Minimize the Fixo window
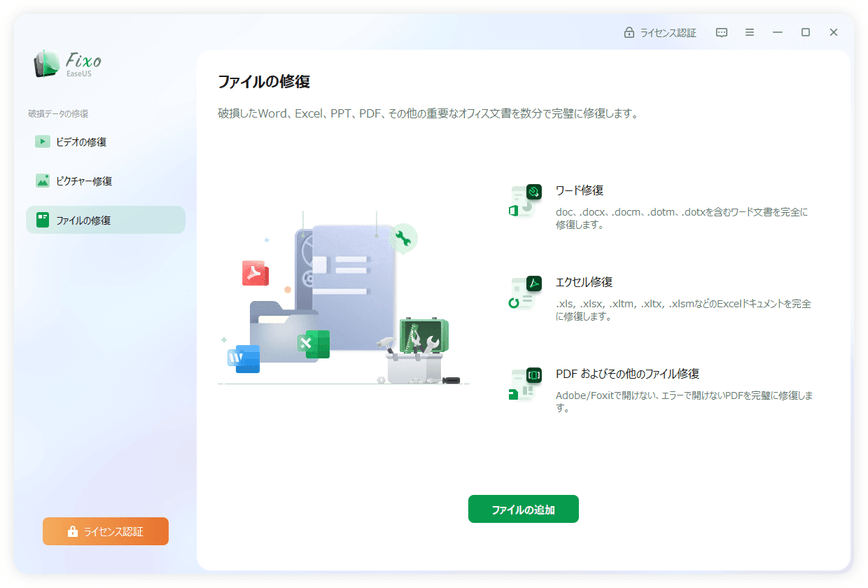 tap(777, 32)
